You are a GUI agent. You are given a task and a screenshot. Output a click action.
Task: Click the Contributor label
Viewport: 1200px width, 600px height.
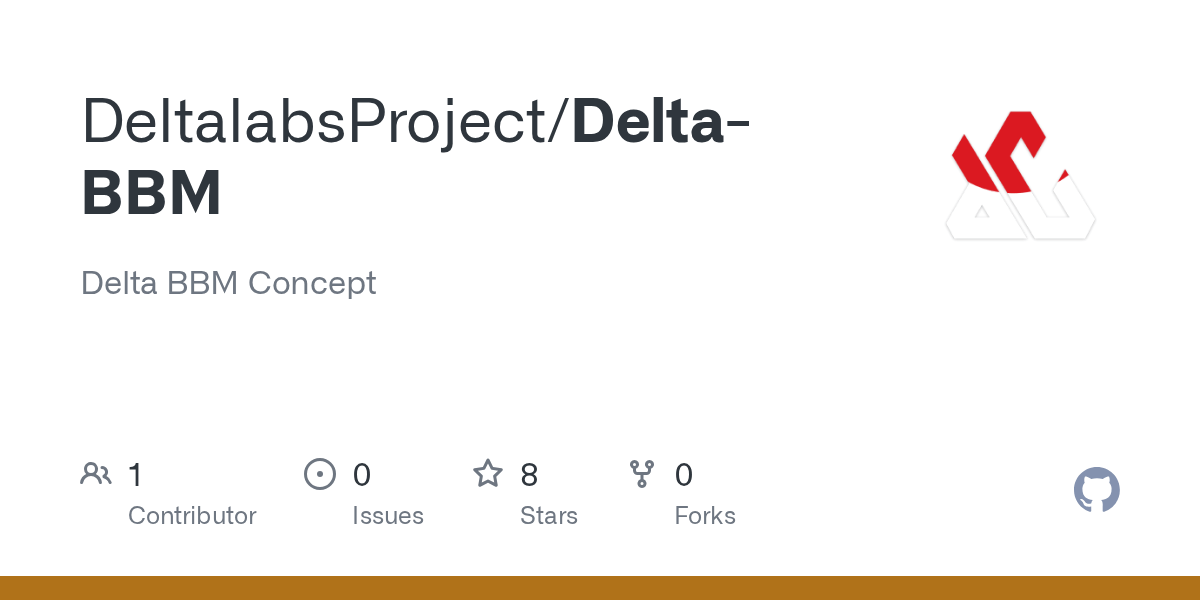pyautogui.click(x=192, y=516)
